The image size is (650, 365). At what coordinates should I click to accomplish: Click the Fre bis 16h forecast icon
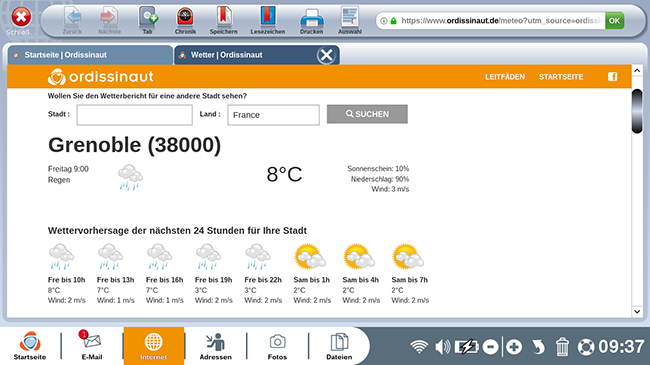pyautogui.click(x=159, y=257)
